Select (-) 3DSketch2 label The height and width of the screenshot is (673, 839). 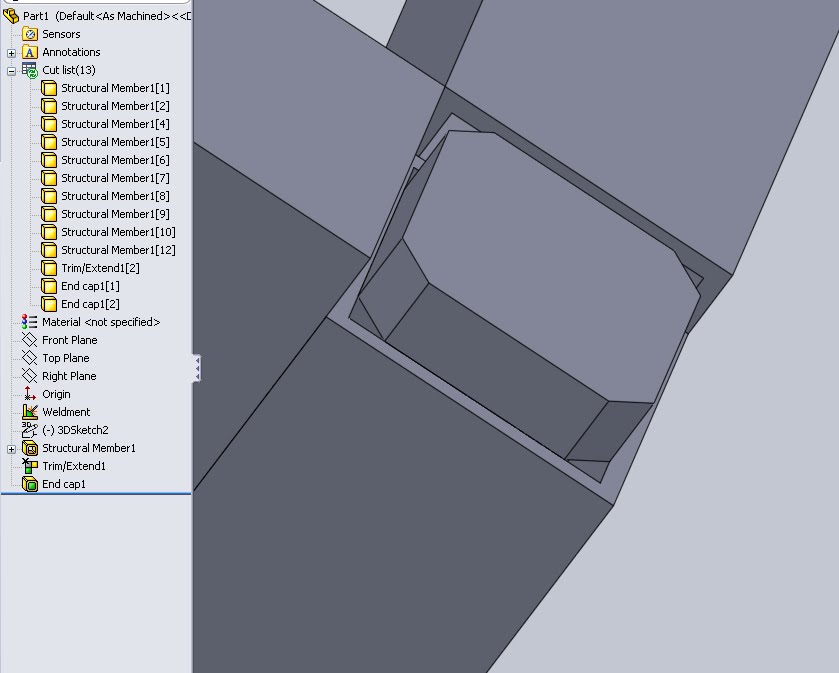coord(75,430)
